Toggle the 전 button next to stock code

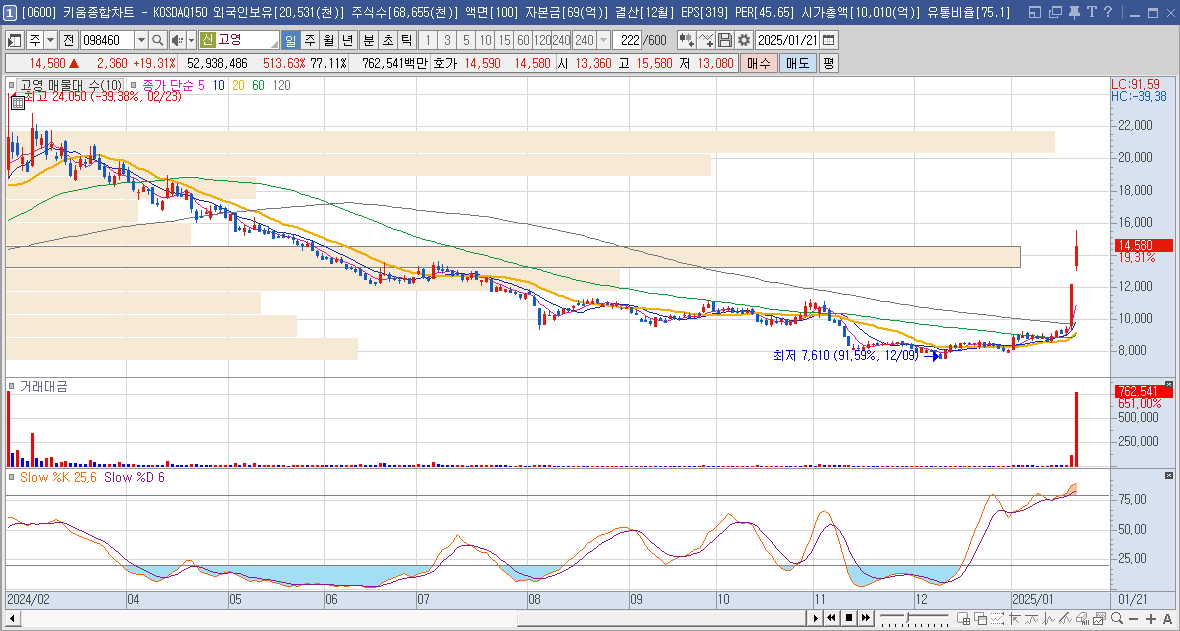[68, 40]
